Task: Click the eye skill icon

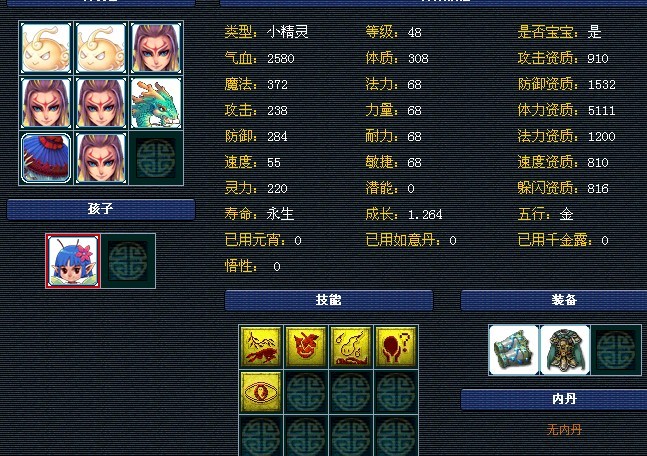Action: [x=261, y=392]
